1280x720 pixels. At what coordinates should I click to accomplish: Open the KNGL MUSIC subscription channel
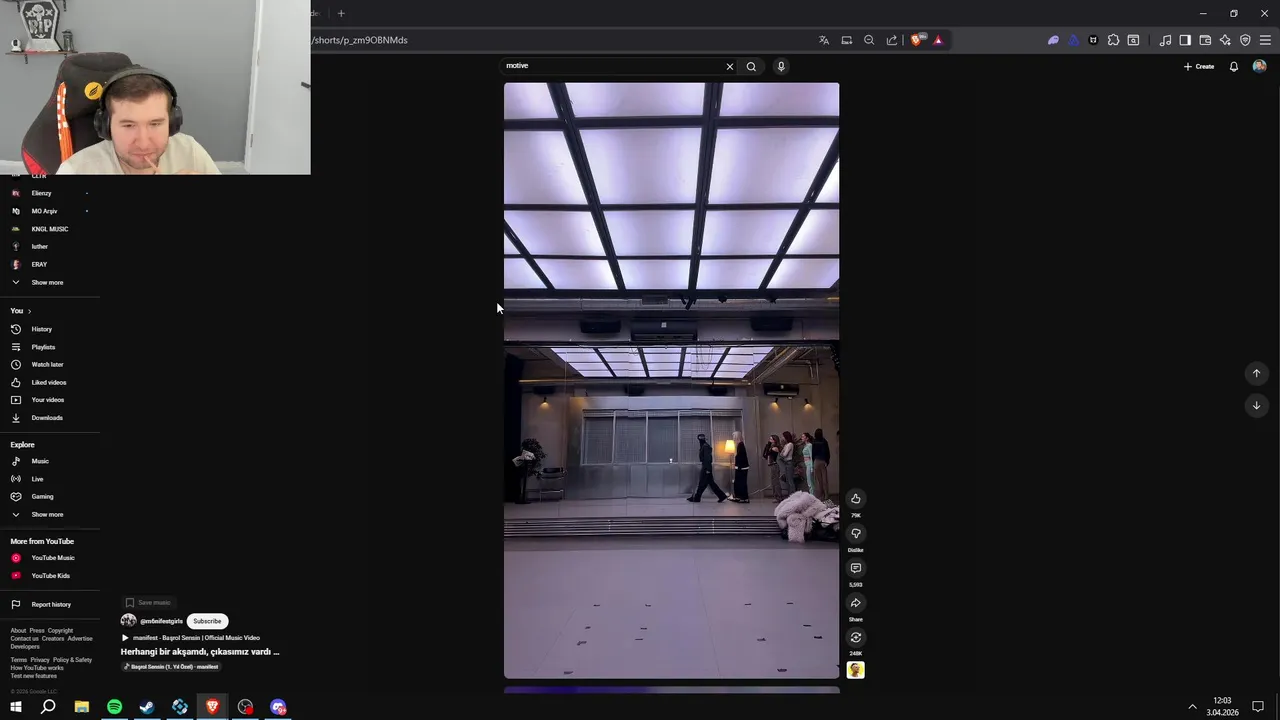coord(50,229)
